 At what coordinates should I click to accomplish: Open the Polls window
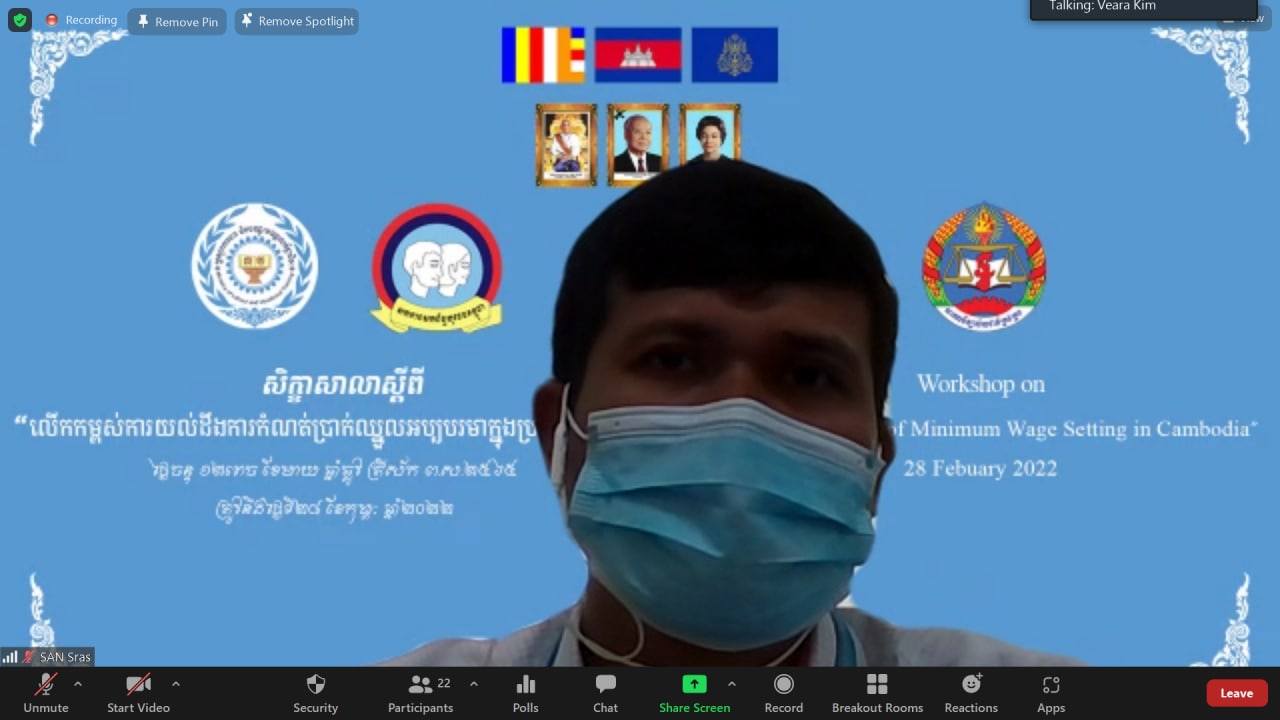525,693
